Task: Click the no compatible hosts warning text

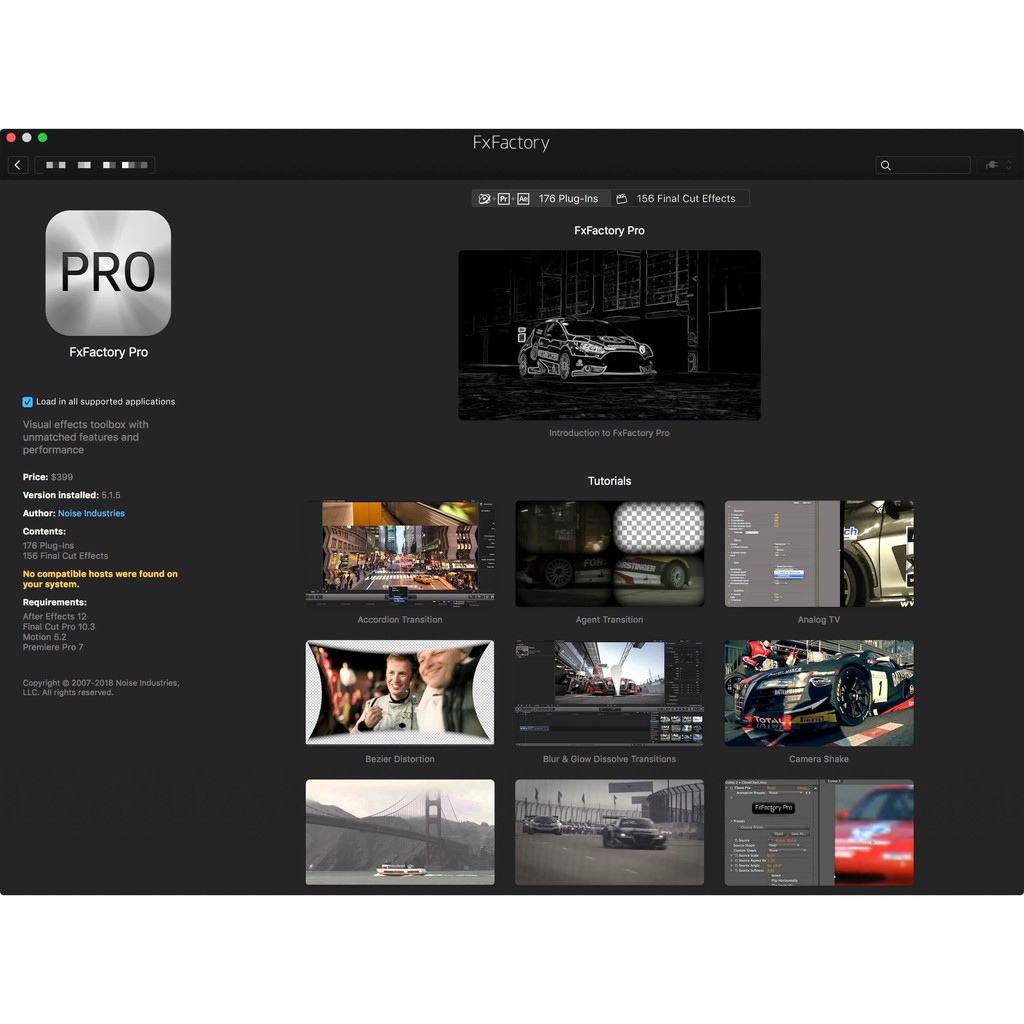Action: 100,579
